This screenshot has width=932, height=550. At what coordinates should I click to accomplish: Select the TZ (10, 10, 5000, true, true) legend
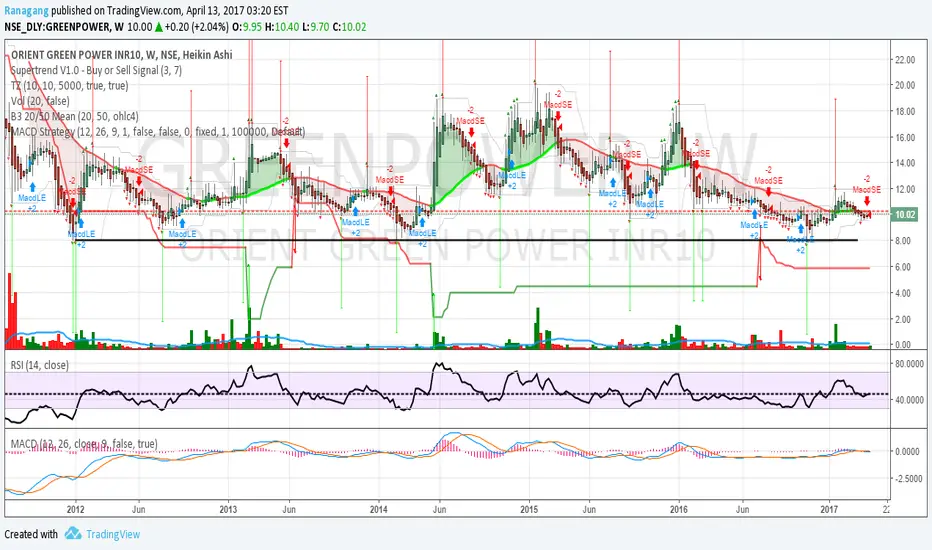click(70, 86)
